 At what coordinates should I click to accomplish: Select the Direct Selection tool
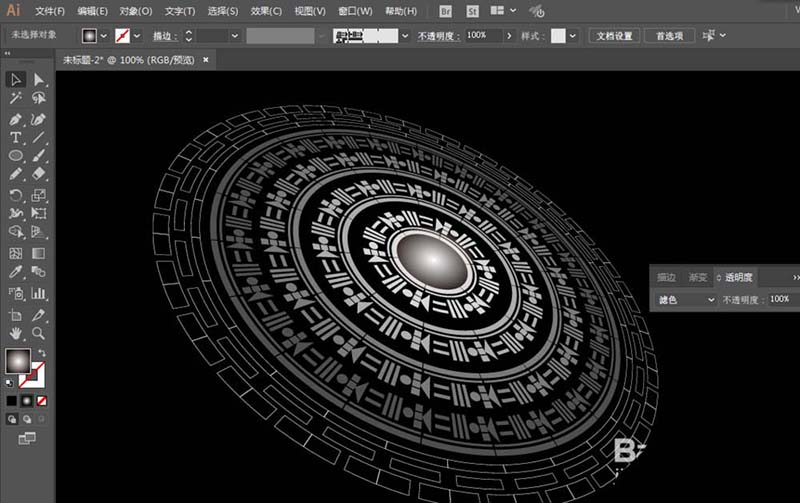pos(39,80)
